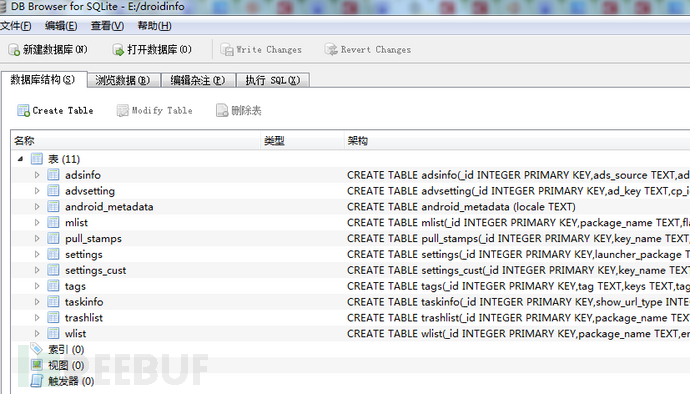Viewport: 690px width, 394px height.
Task: Expand the settings_cust table node
Action: point(37,270)
